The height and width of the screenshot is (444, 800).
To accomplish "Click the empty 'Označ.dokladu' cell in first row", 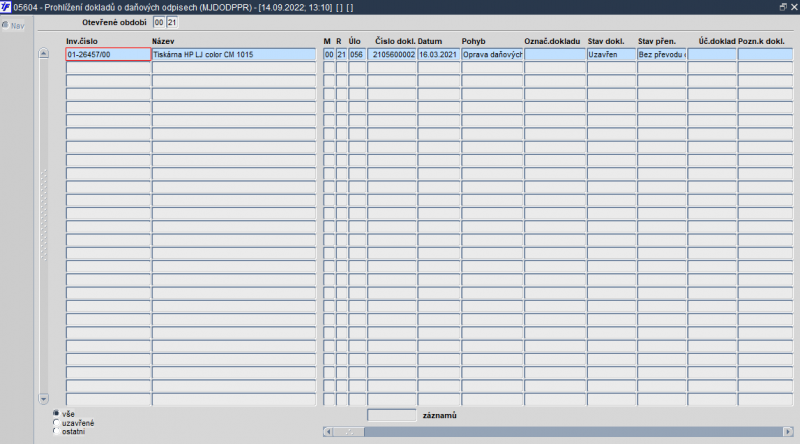I will pos(555,54).
